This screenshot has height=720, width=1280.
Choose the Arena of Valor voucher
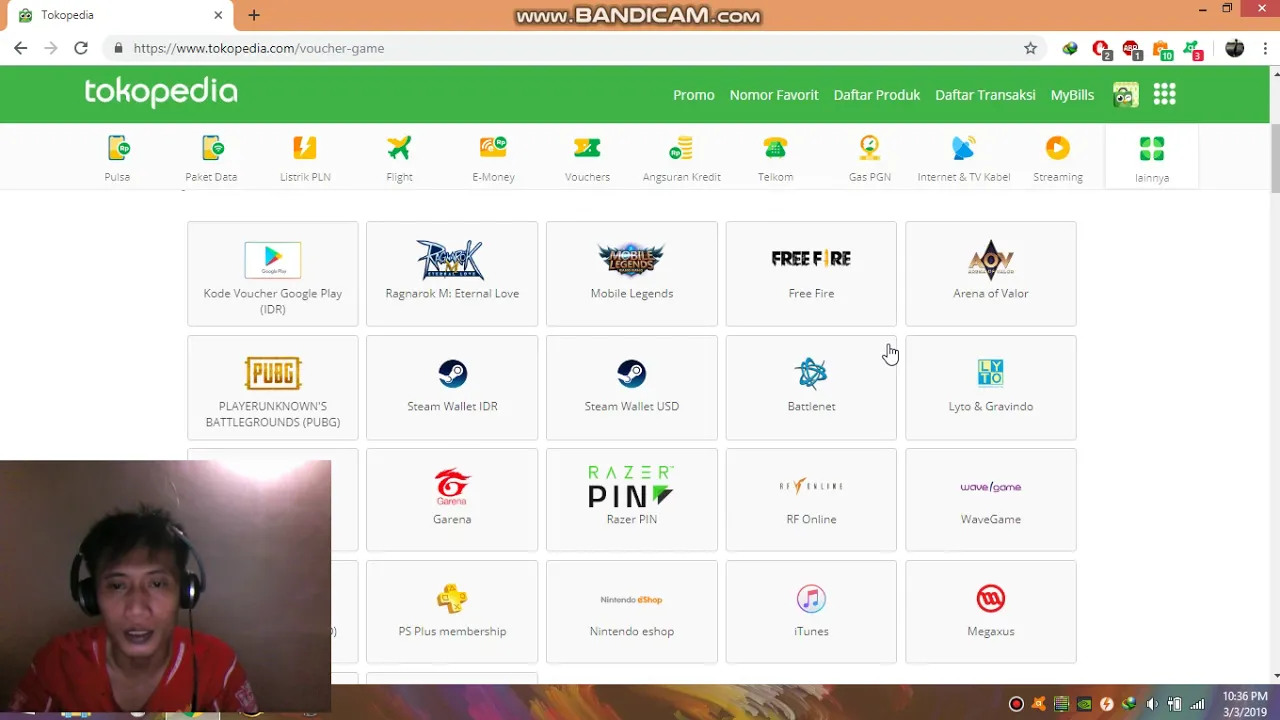991,274
